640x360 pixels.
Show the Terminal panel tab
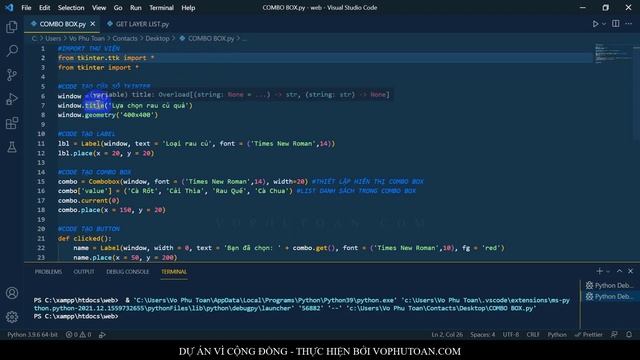pos(173,272)
